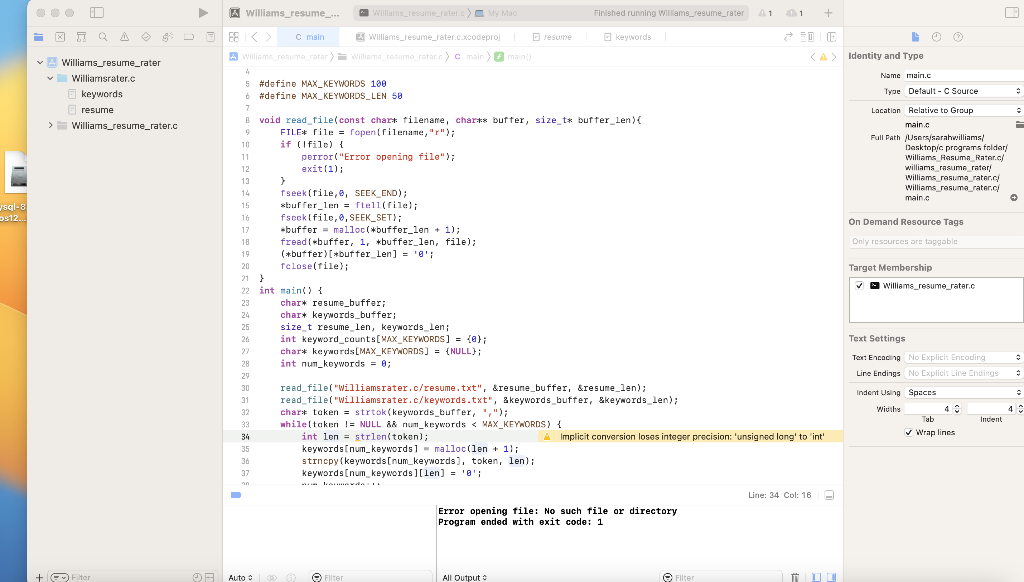Open the Type dropdown Default - C Source
The image size is (1024, 582).
963,91
